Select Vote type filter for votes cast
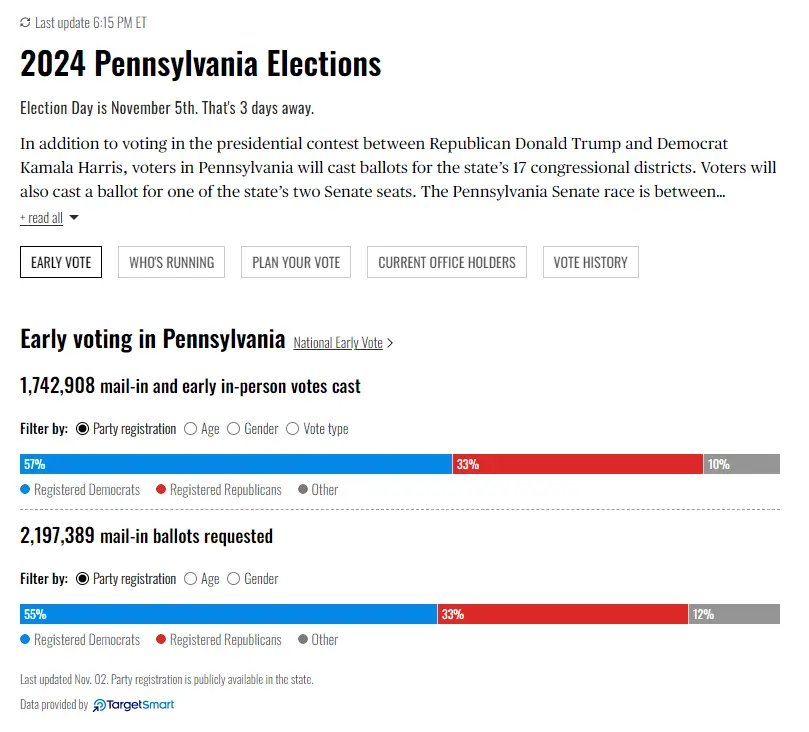809x732 pixels. 293,429
